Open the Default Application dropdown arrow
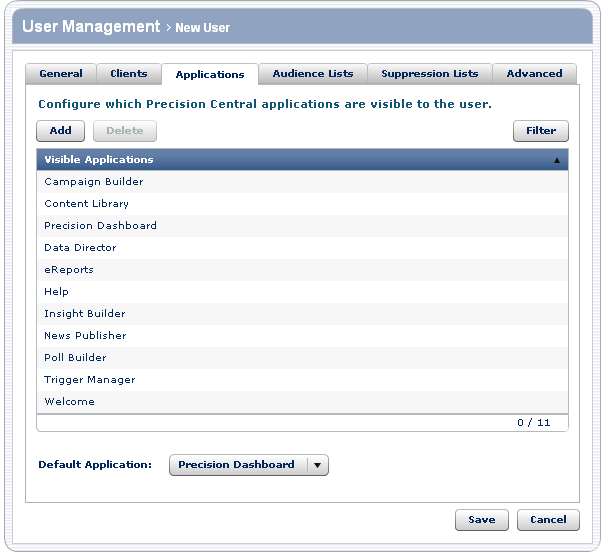This screenshot has width=603, height=554. pyautogui.click(x=317, y=465)
